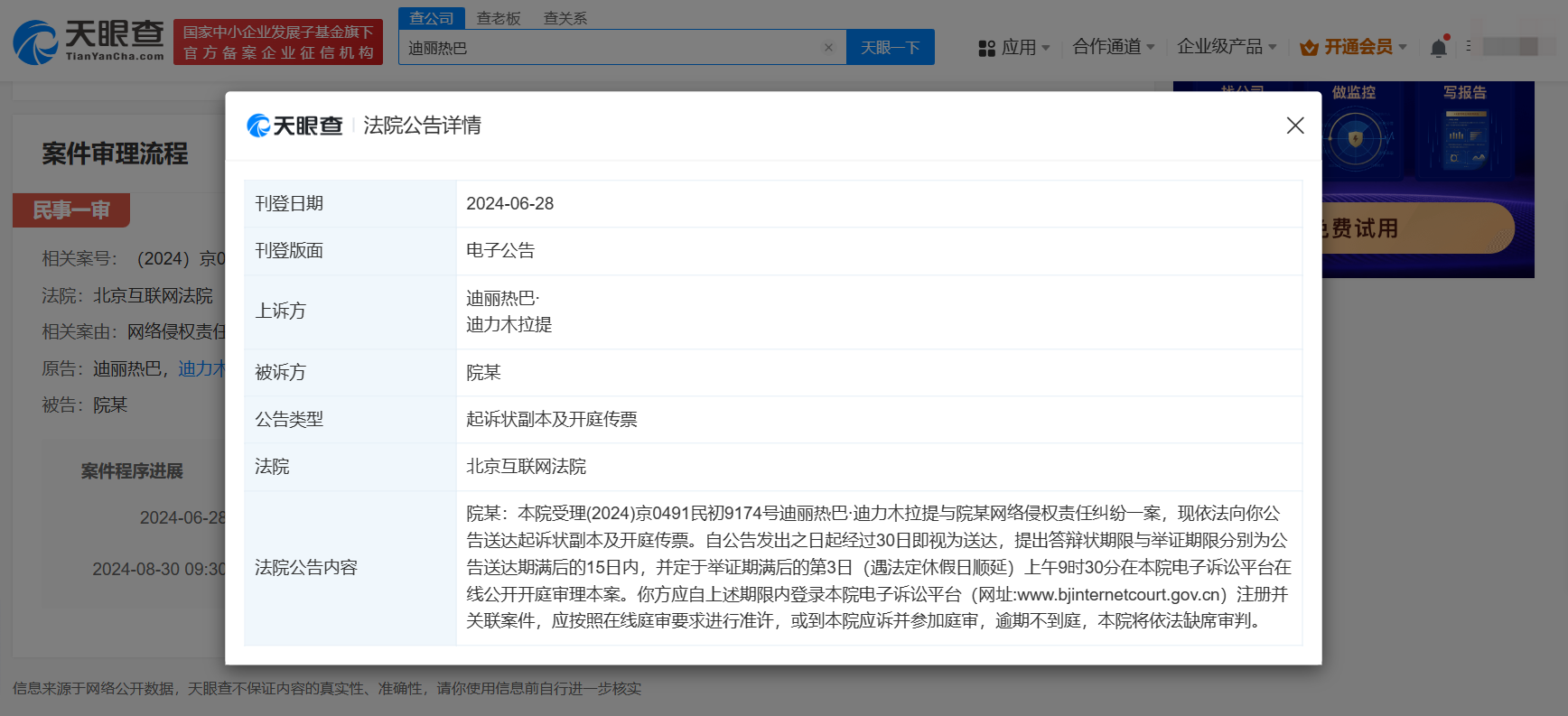Viewport: 1568px width, 716px height.
Task: Open the 企业级产品 dropdown
Action: pos(1227,47)
